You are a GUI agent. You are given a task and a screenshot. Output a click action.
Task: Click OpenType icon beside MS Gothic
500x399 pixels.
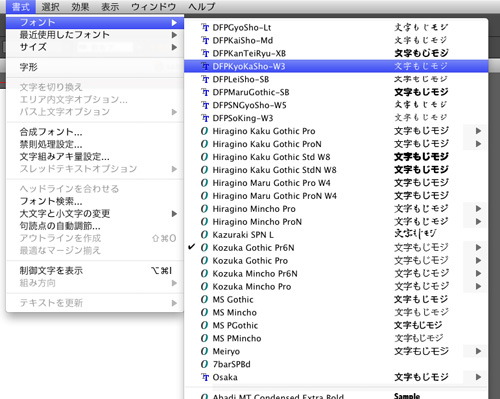tap(204, 299)
